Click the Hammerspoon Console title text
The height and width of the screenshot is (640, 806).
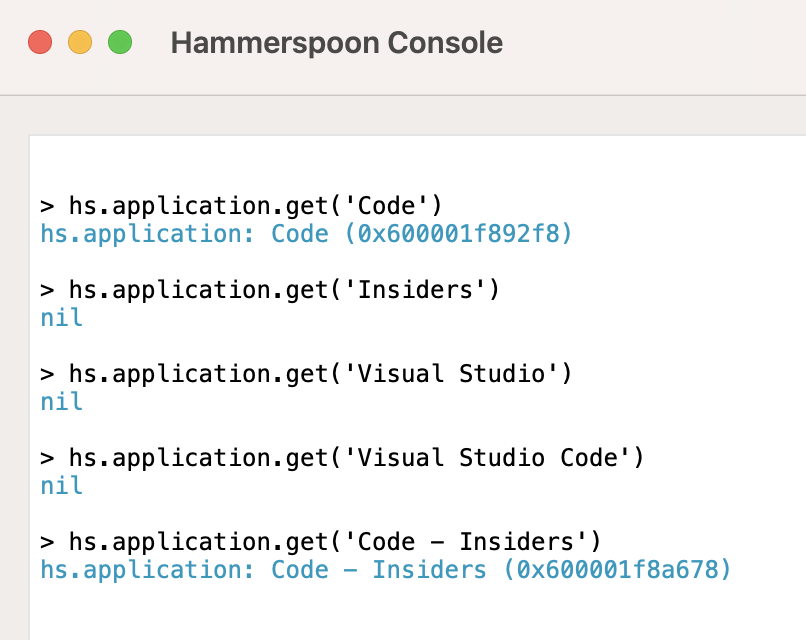[x=336, y=42]
